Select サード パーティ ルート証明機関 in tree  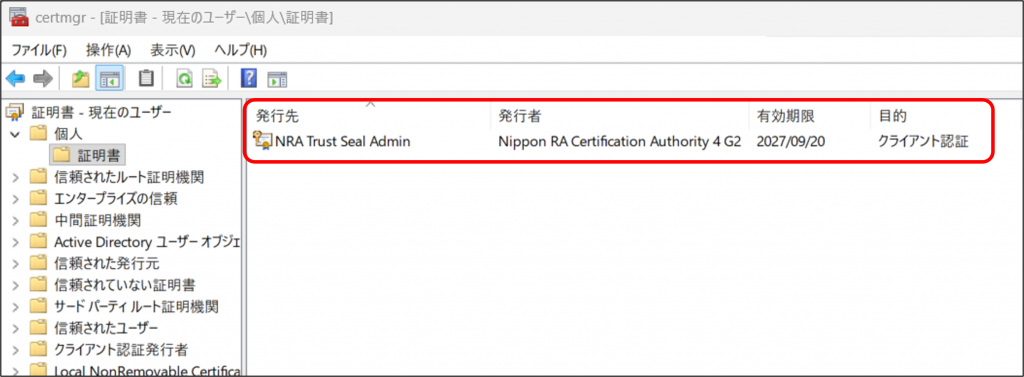tap(136, 306)
